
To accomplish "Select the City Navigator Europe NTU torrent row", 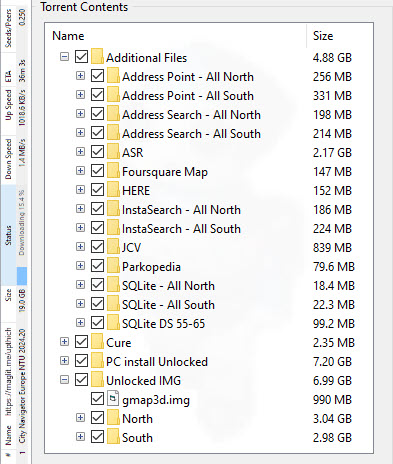I will click(x=22, y=233).
